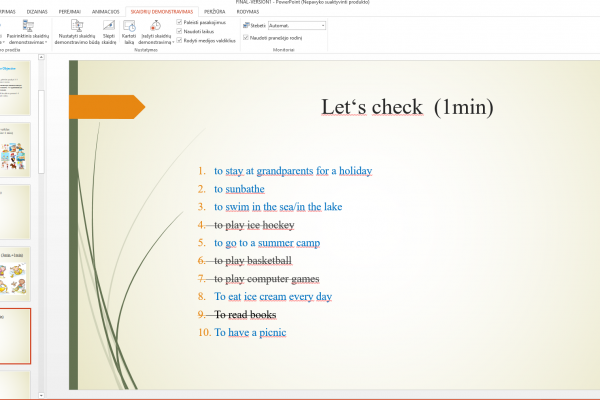Click the line "to stay at grandparents for a holiday"
Viewport: 600px width, 400px height.
click(x=293, y=171)
